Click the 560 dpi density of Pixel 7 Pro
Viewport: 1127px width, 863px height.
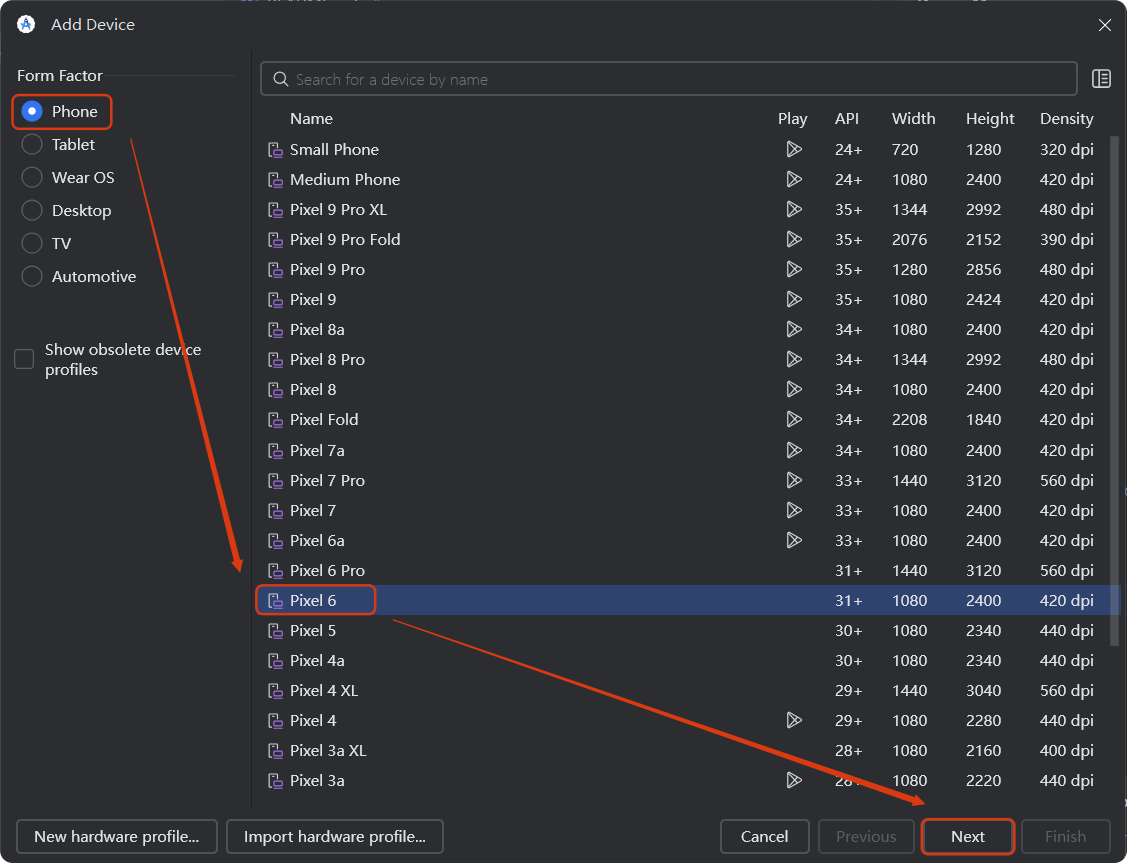[1067, 481]
